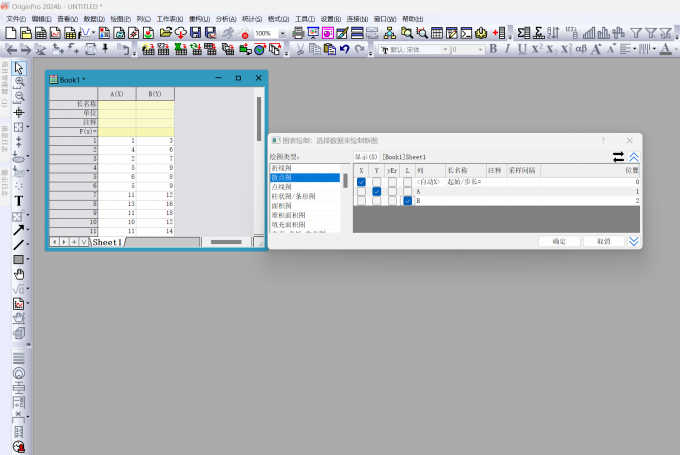Click the Import Excel icon with green X

coord(180,49)
